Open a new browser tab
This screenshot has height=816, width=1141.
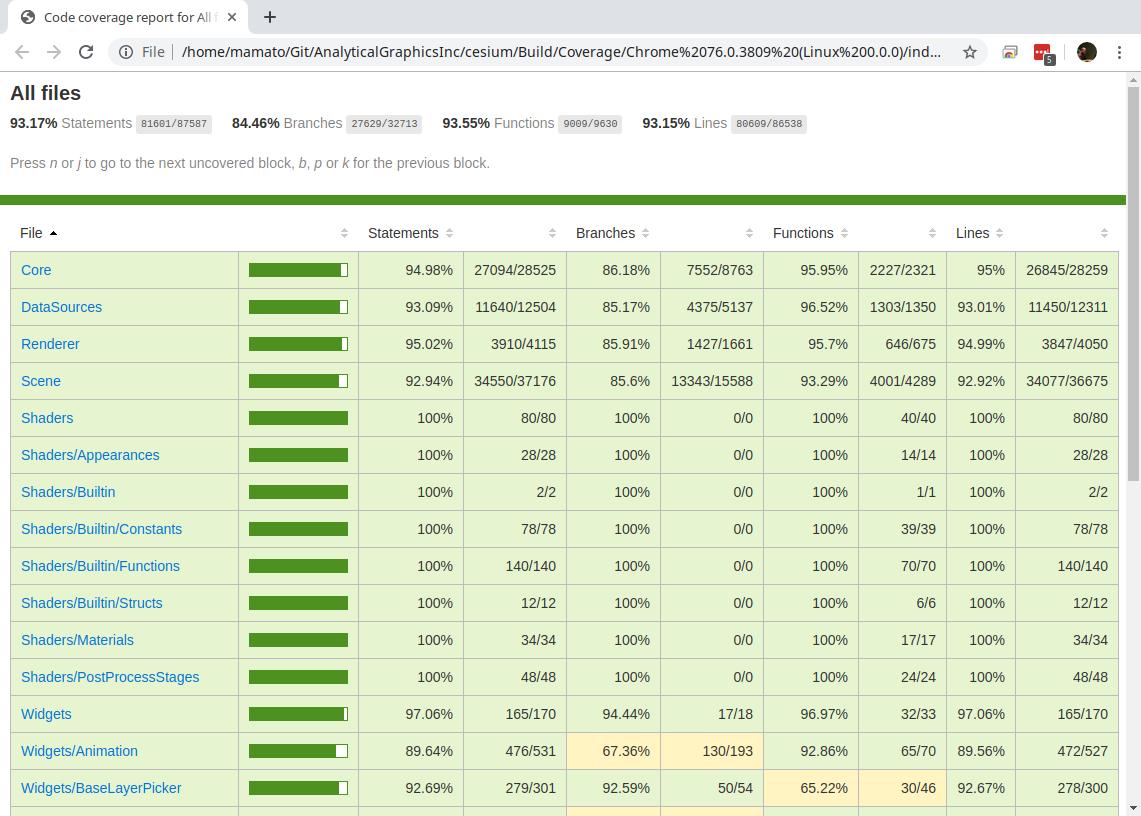[270, 17]
